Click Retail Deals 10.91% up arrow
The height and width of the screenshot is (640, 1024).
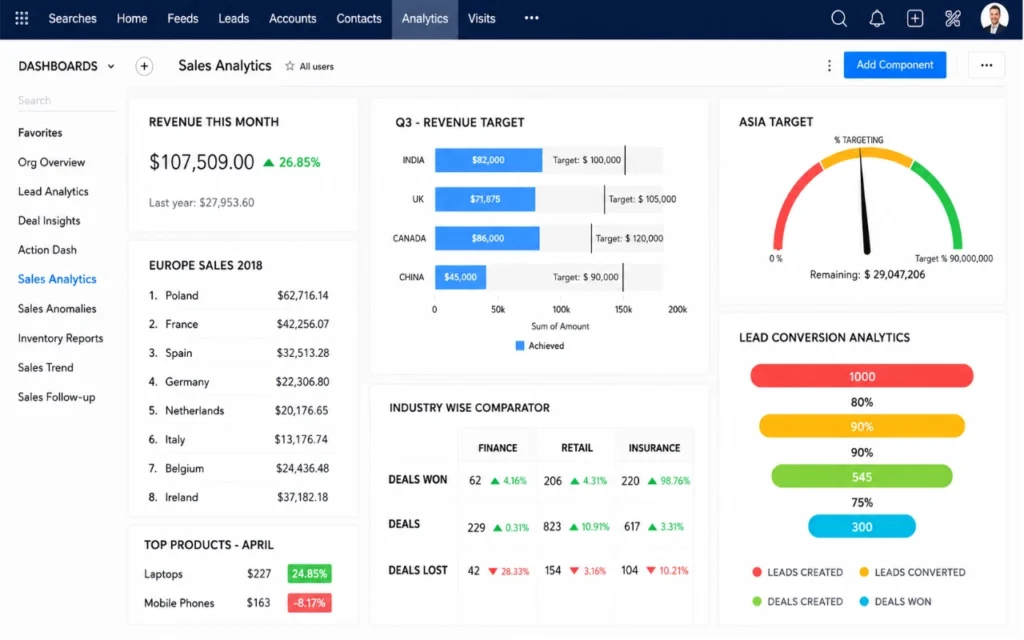pyautogui.click(x=573, y=526)
